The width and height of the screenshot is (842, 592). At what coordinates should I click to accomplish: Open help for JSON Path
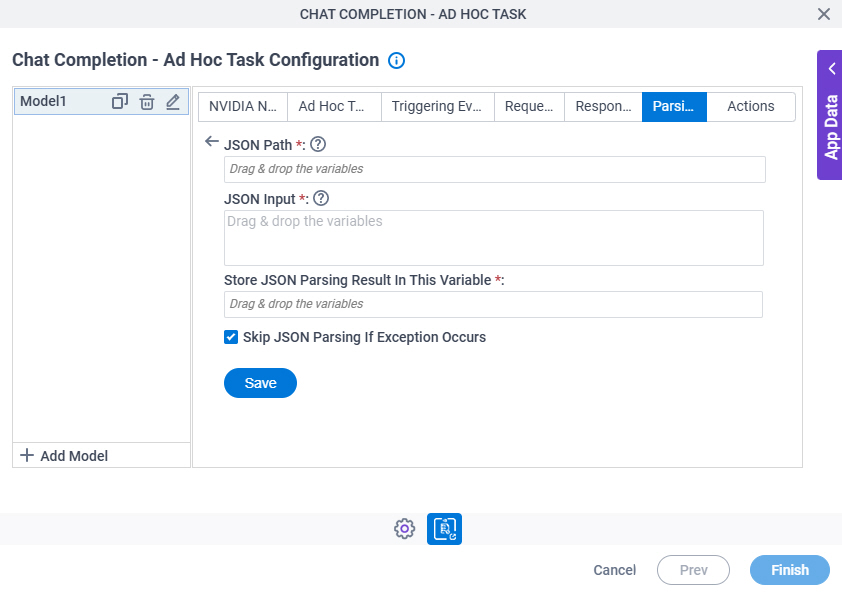click(318, 144)
